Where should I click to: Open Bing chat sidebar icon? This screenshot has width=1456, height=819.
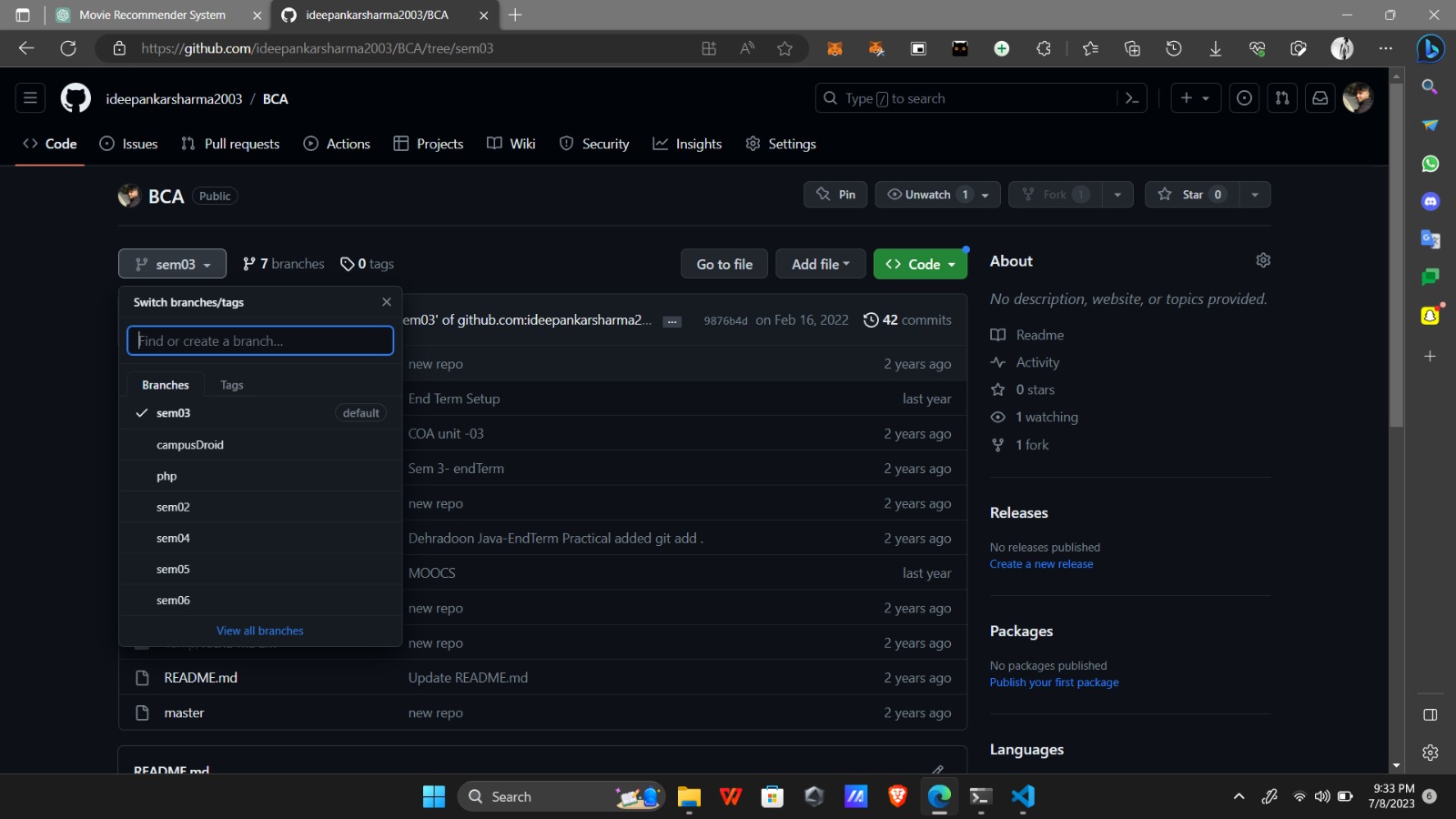tap(1431, 48)
